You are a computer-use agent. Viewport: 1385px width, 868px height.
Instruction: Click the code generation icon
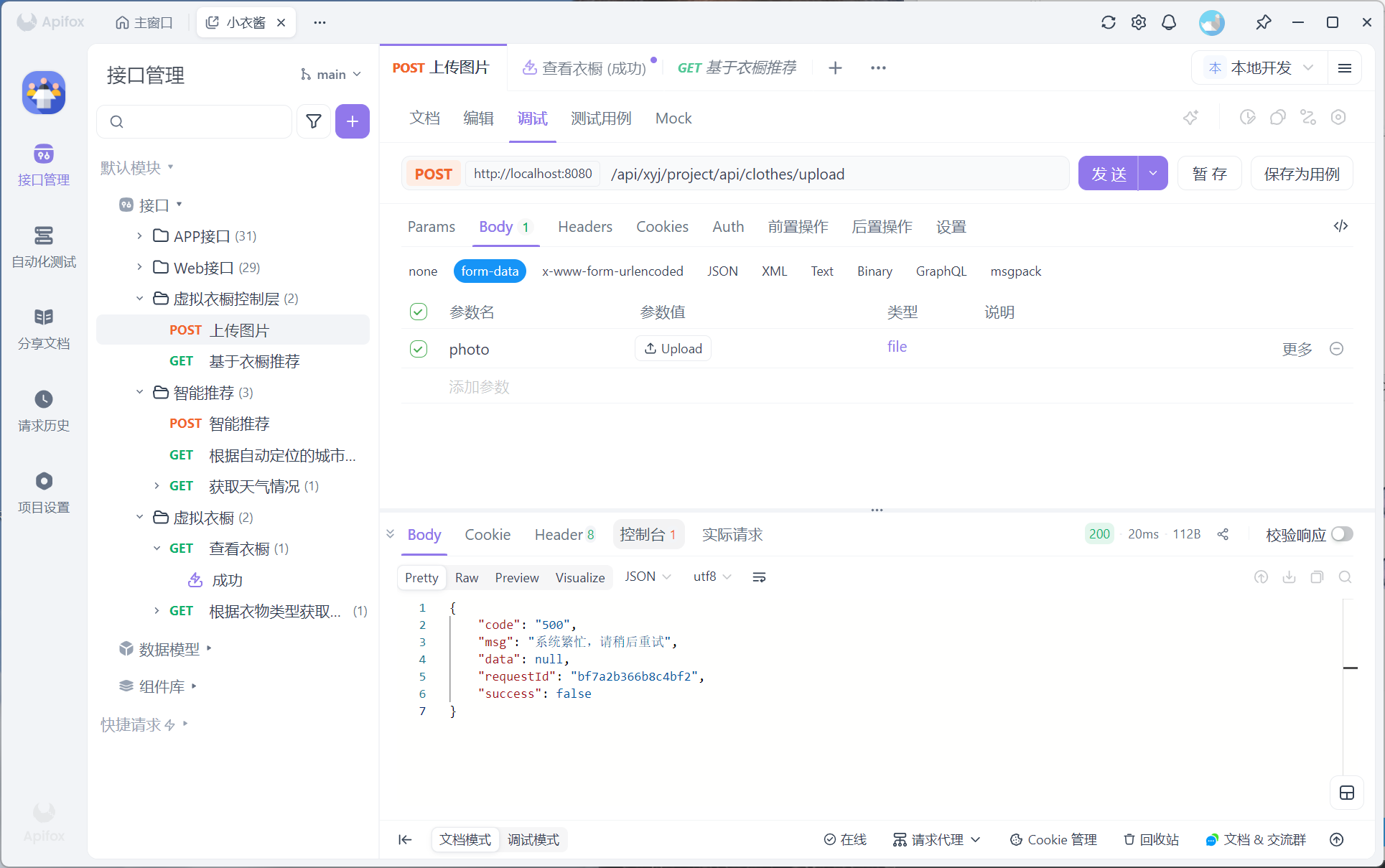tap(1340, 226)
